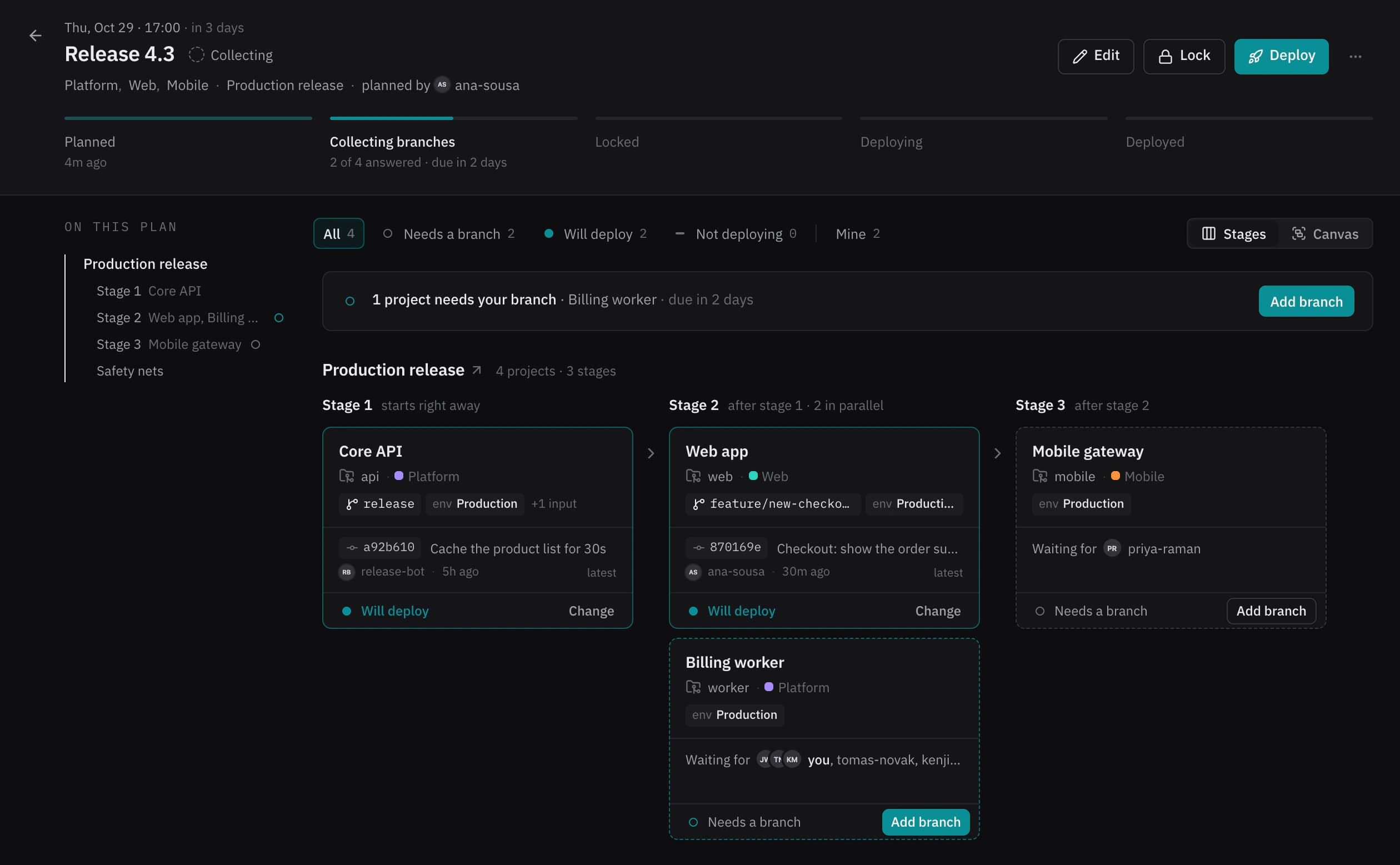
Task: Open Change for the Core API card
Action: [x=591, y=611]
